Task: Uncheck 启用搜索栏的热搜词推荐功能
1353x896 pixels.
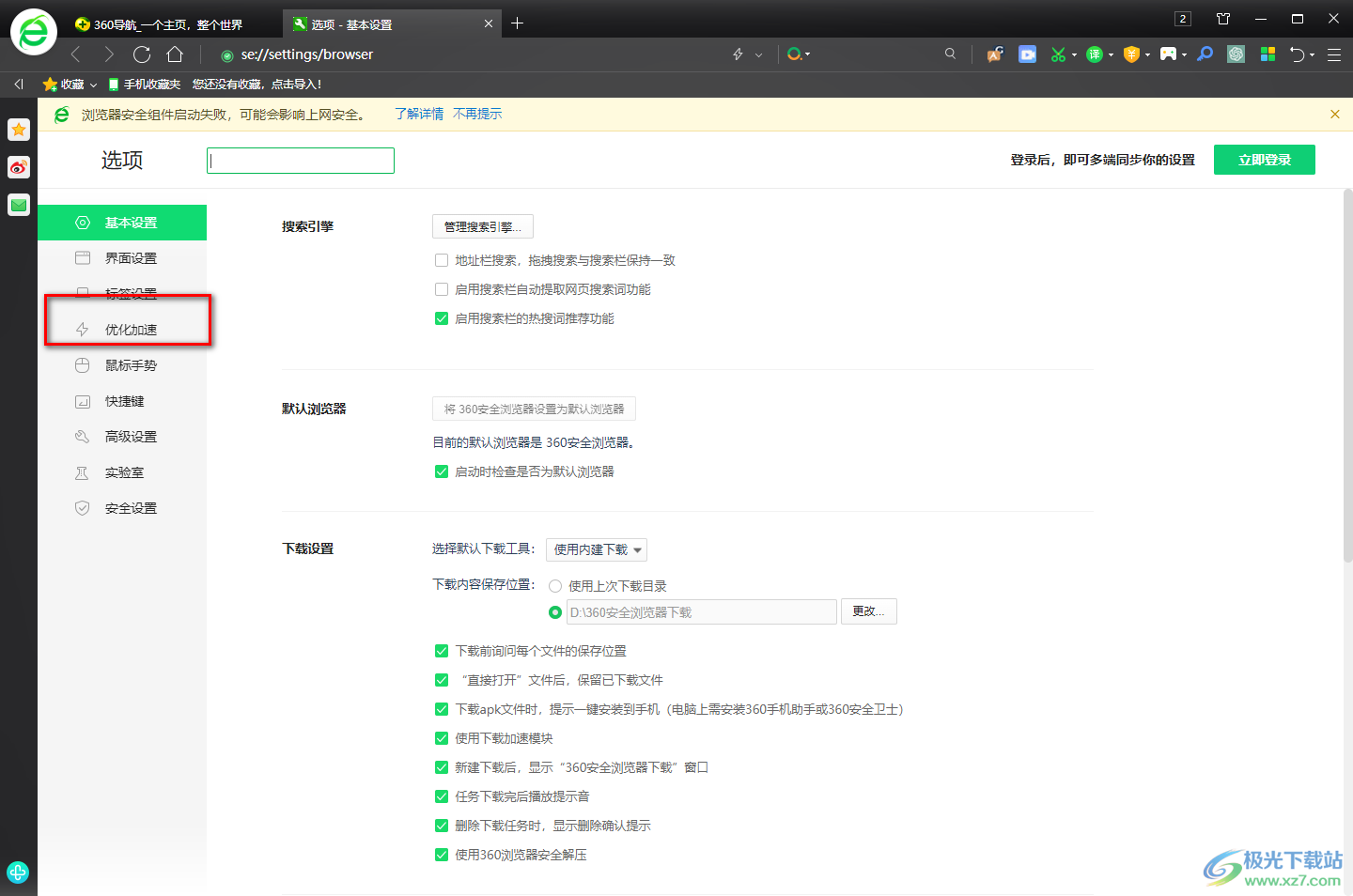Action: (x=442, y=318)
